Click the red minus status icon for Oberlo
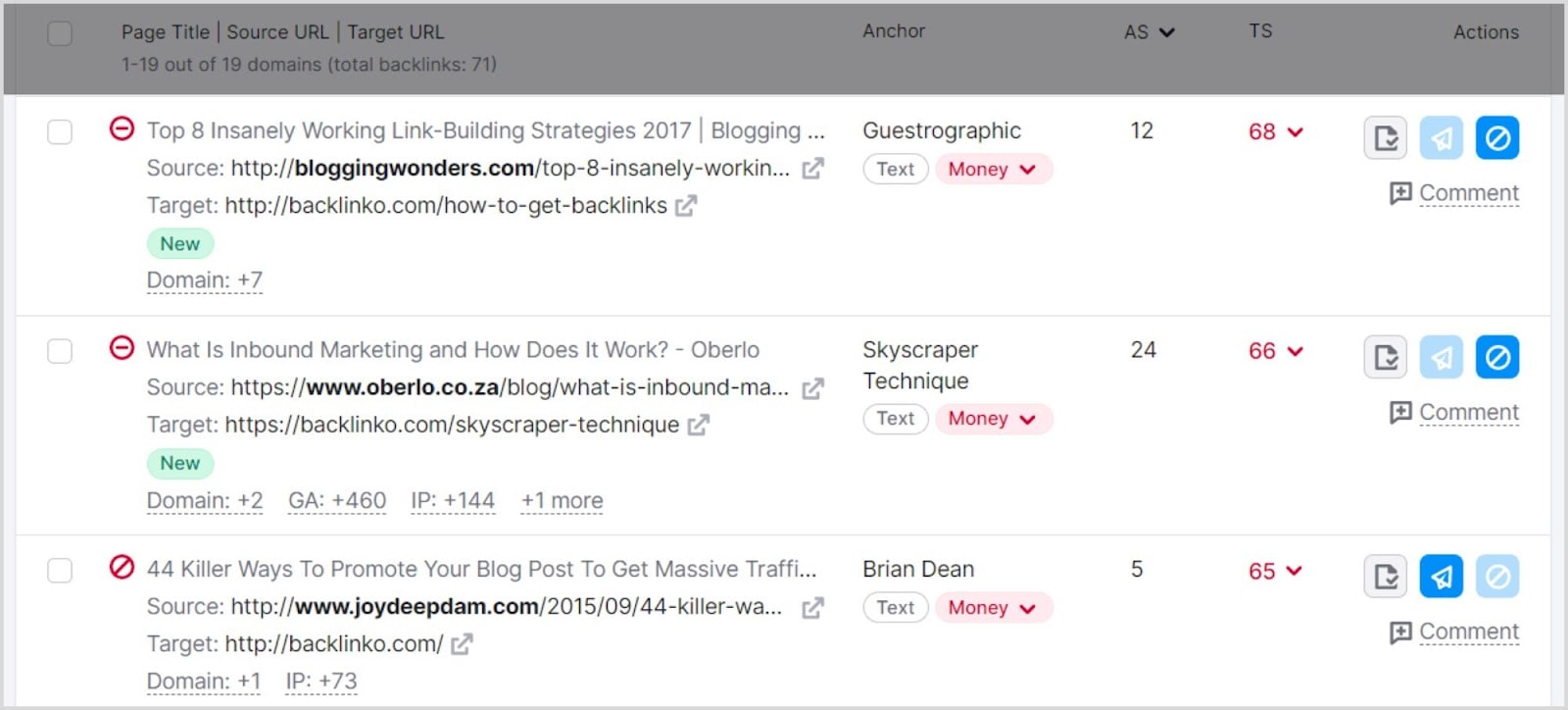 click(122, 348)
